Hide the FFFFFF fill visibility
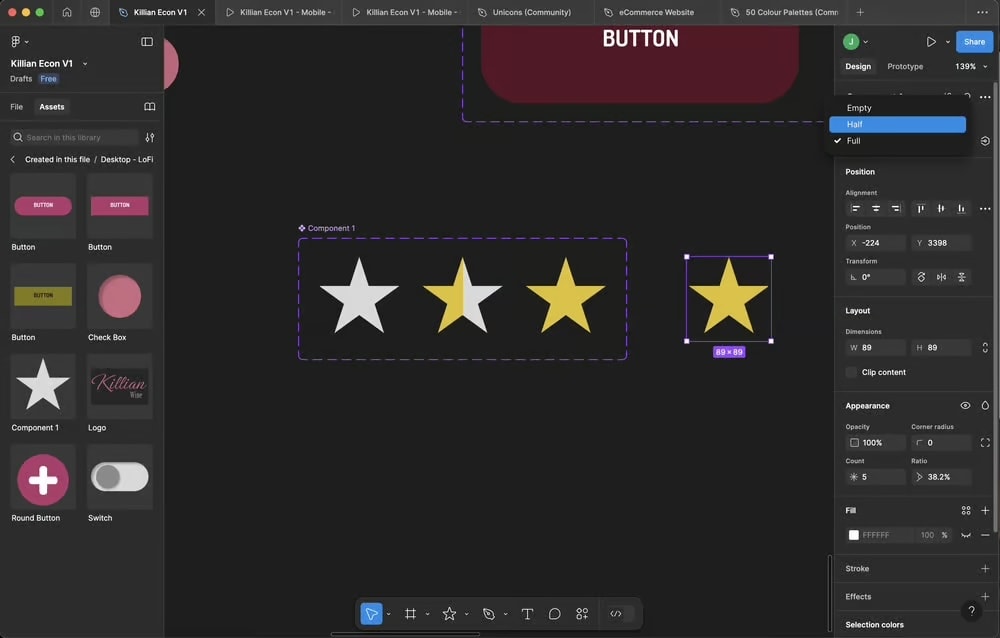This screenshot has height=638, width=1000. pyautogui.click(x=966, y=535)
